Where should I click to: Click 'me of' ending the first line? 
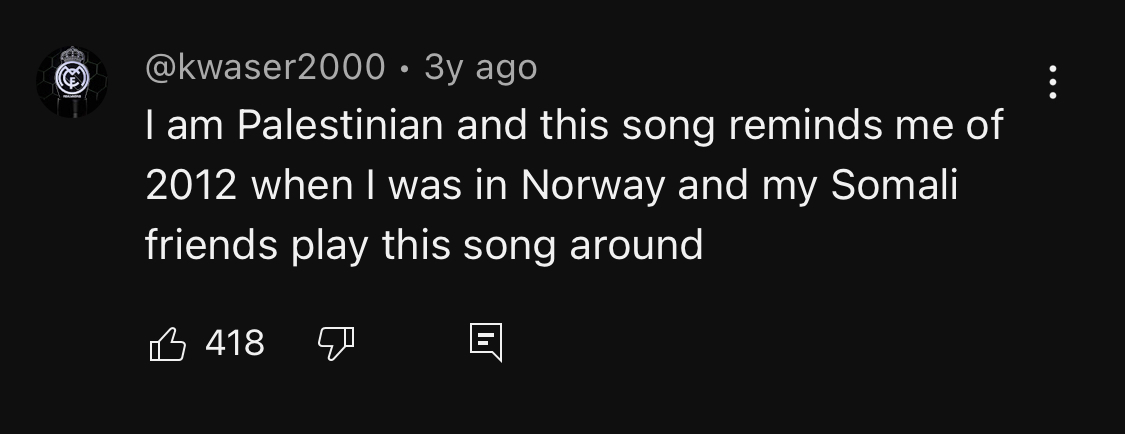[x=949, y=124]
